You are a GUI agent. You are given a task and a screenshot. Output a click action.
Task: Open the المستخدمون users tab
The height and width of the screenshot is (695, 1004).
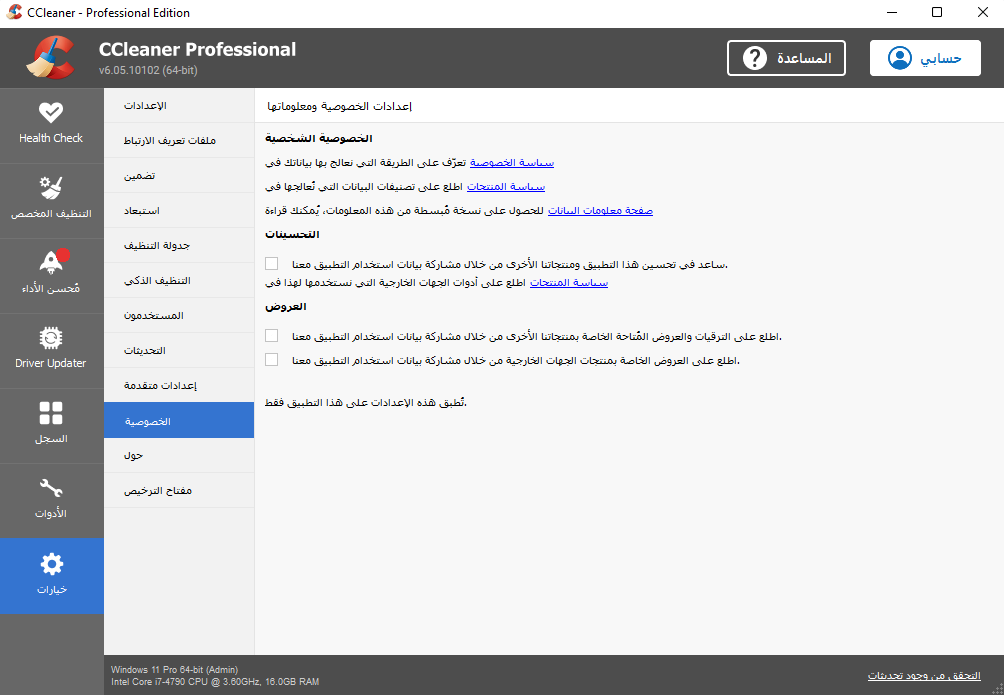[x=179, y=315]
